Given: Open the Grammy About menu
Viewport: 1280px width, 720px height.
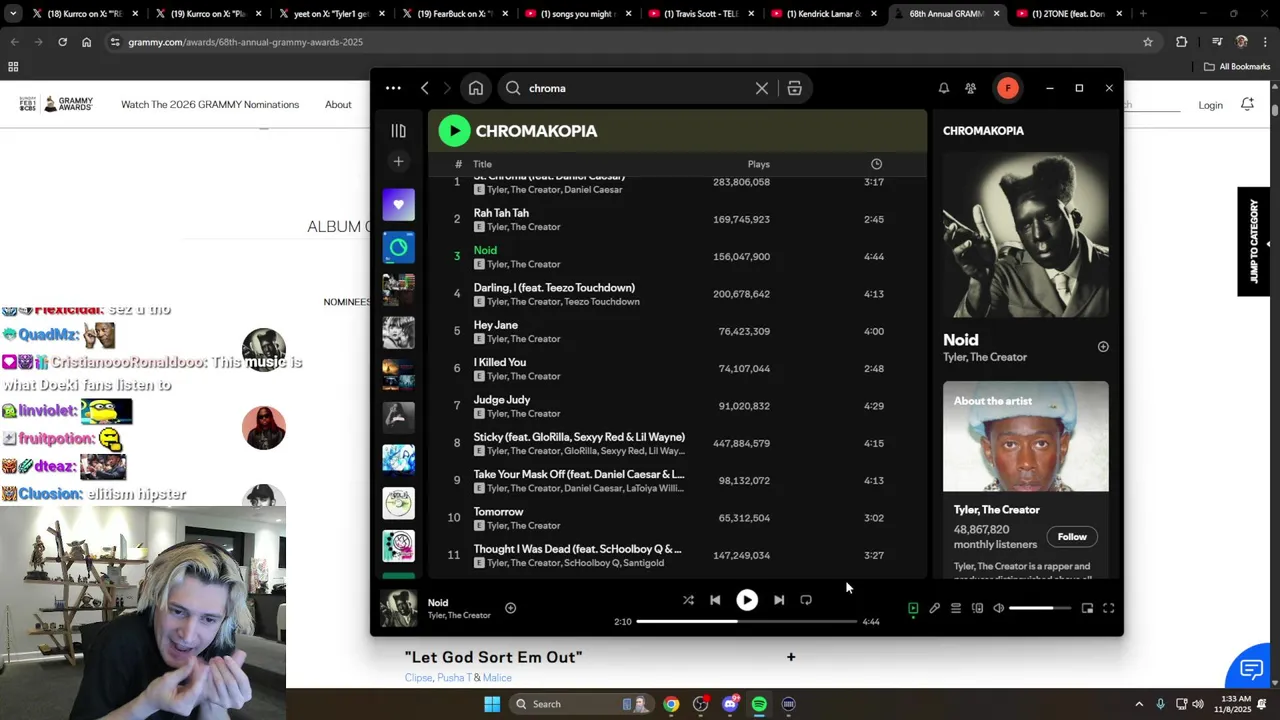Looking at the screenshot, I should click(338, 104).
